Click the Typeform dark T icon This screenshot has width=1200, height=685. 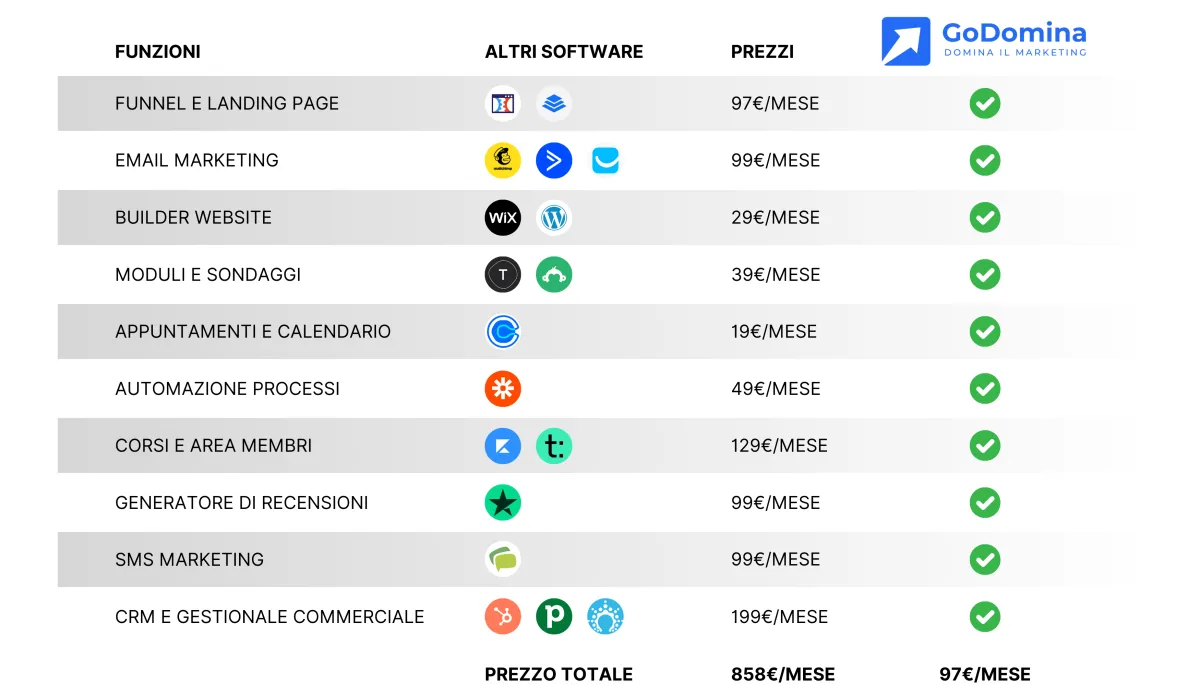(503, 274)
